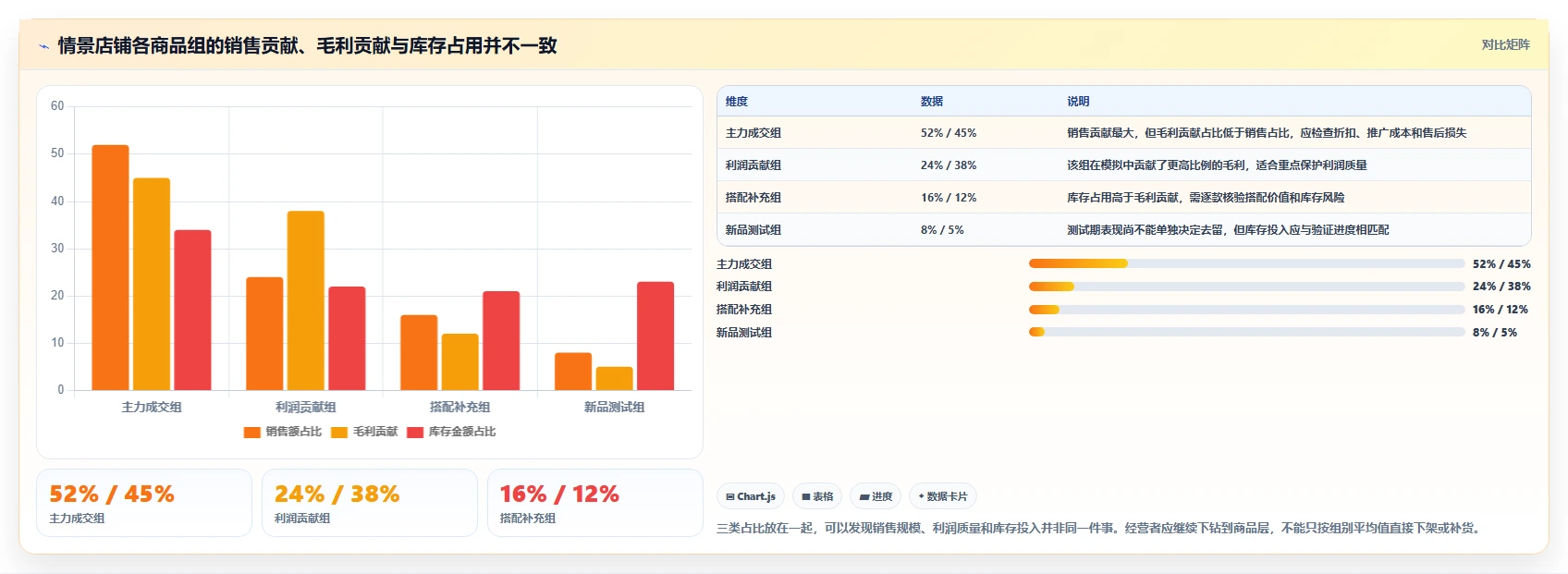Click the description starting 测试期表现尚不能
Image resolution: width=1568 pixels, height=574 pixels.
click(x=1228, y=230)
